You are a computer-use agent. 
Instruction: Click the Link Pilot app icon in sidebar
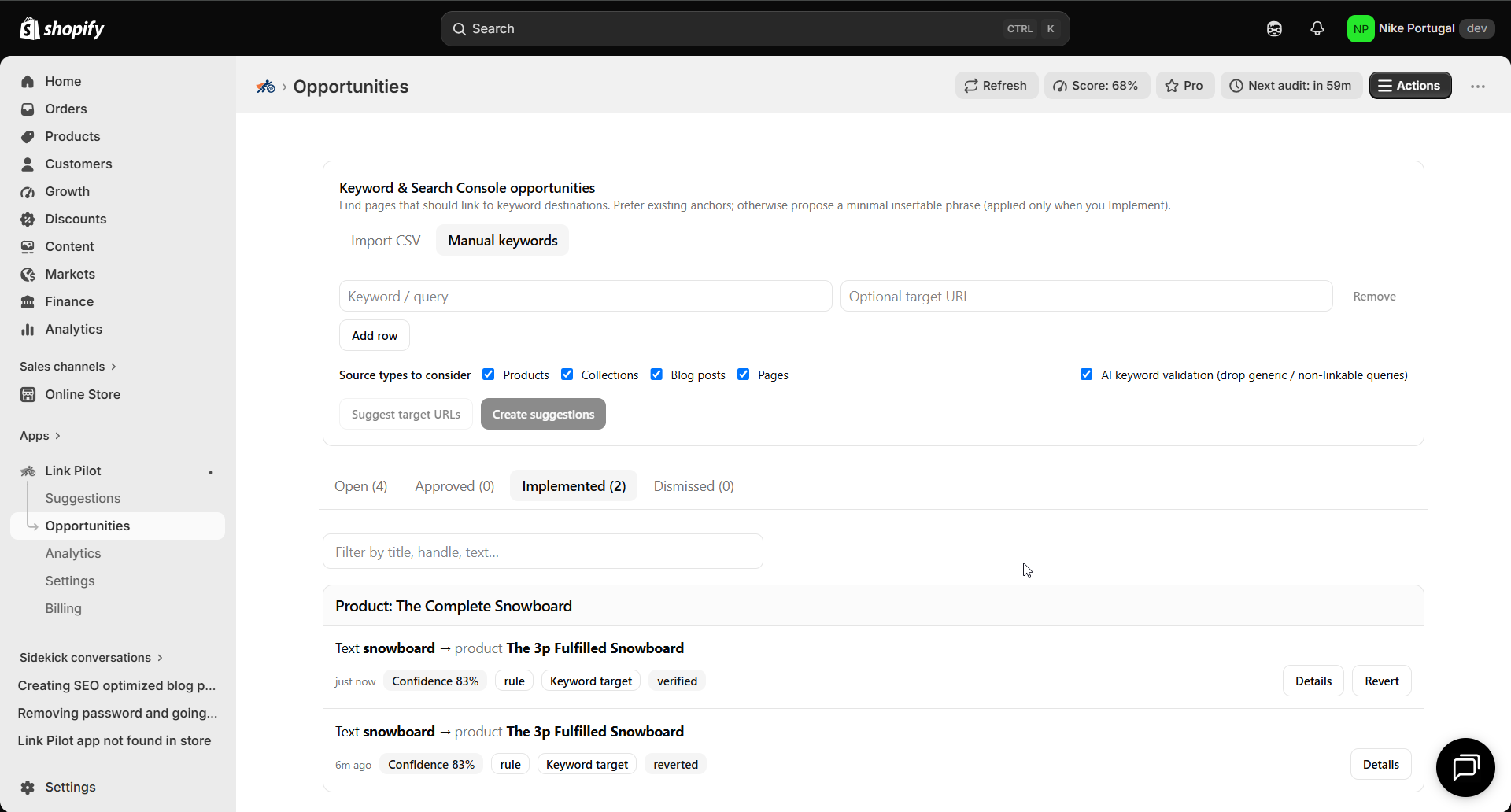tap(28, 471)
